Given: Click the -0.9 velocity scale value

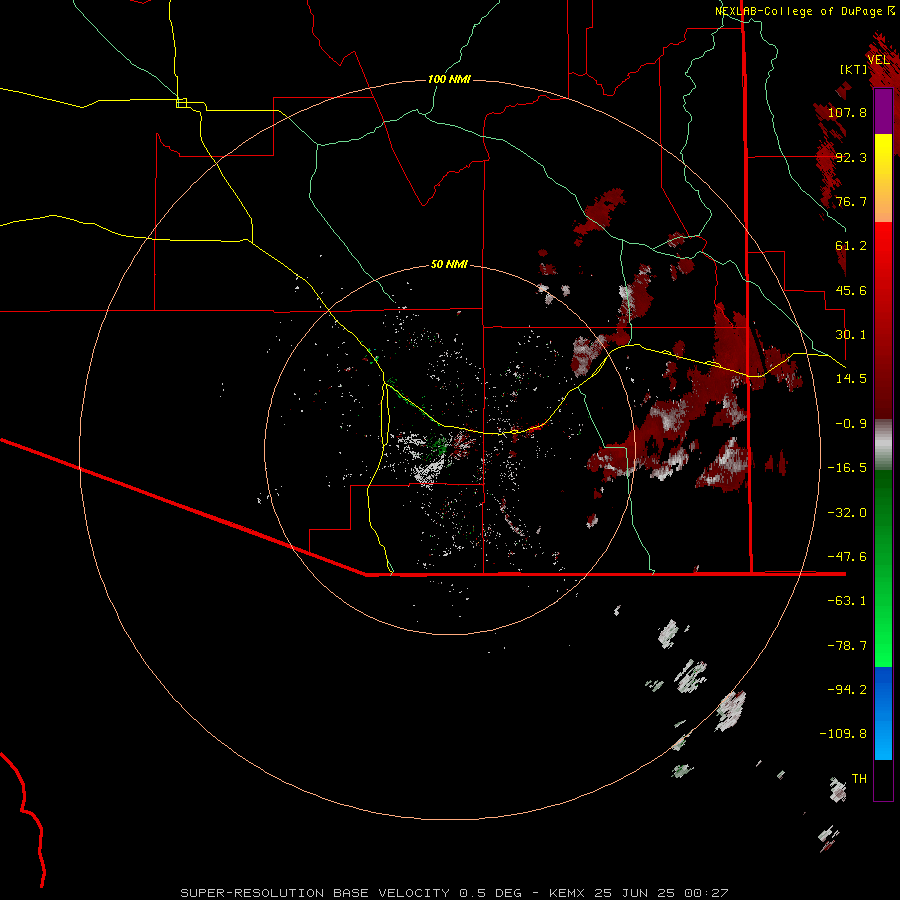Looking at the screenshot, I should (x=851, y=424).
